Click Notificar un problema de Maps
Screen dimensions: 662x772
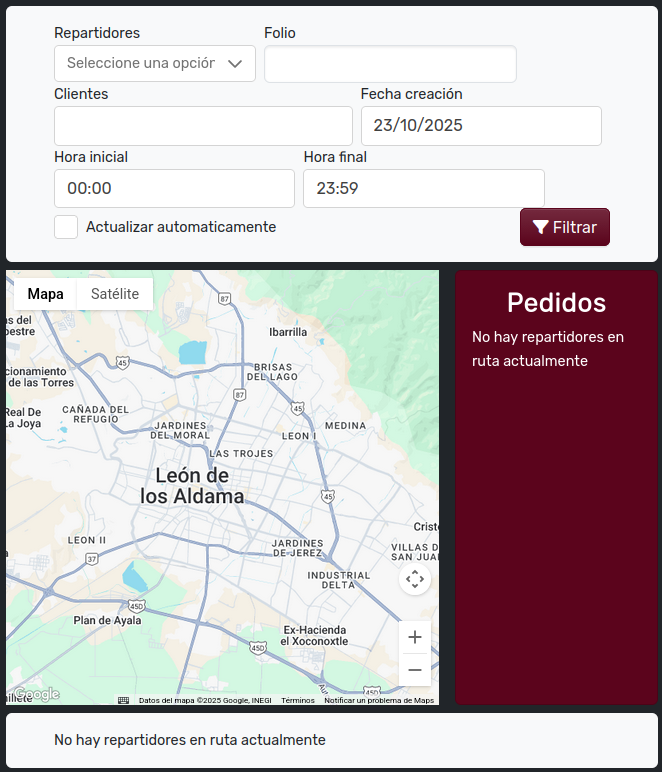click(x=379, y=700)
